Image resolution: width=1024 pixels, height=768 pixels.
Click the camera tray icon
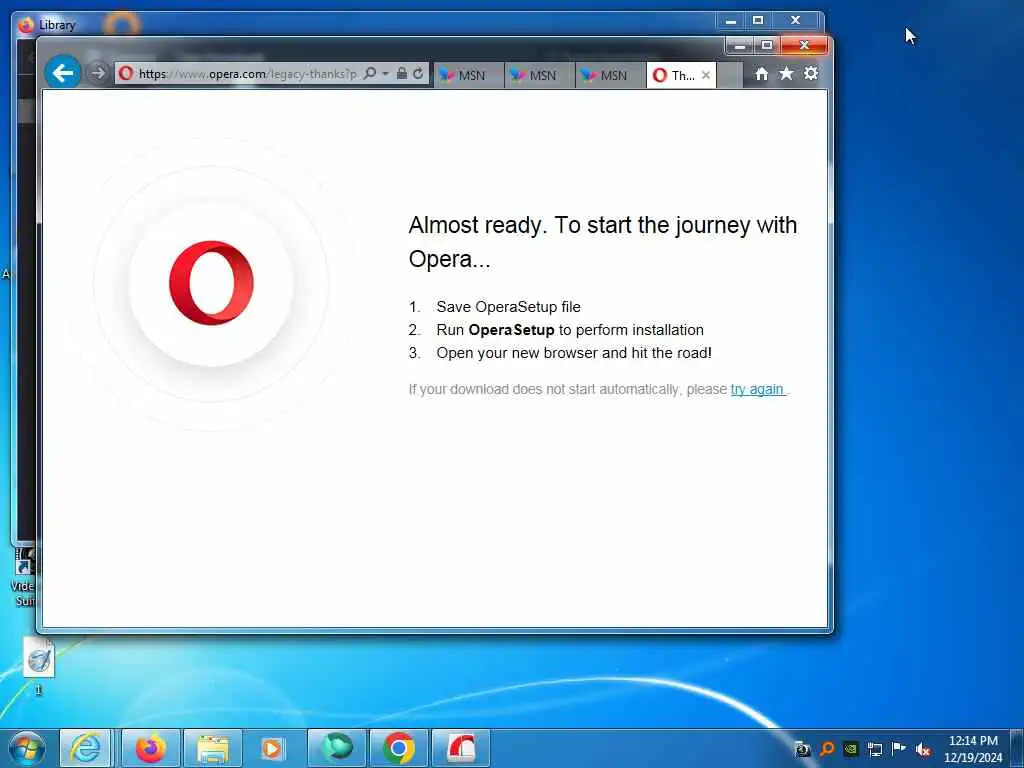click(x=803, y=750)
